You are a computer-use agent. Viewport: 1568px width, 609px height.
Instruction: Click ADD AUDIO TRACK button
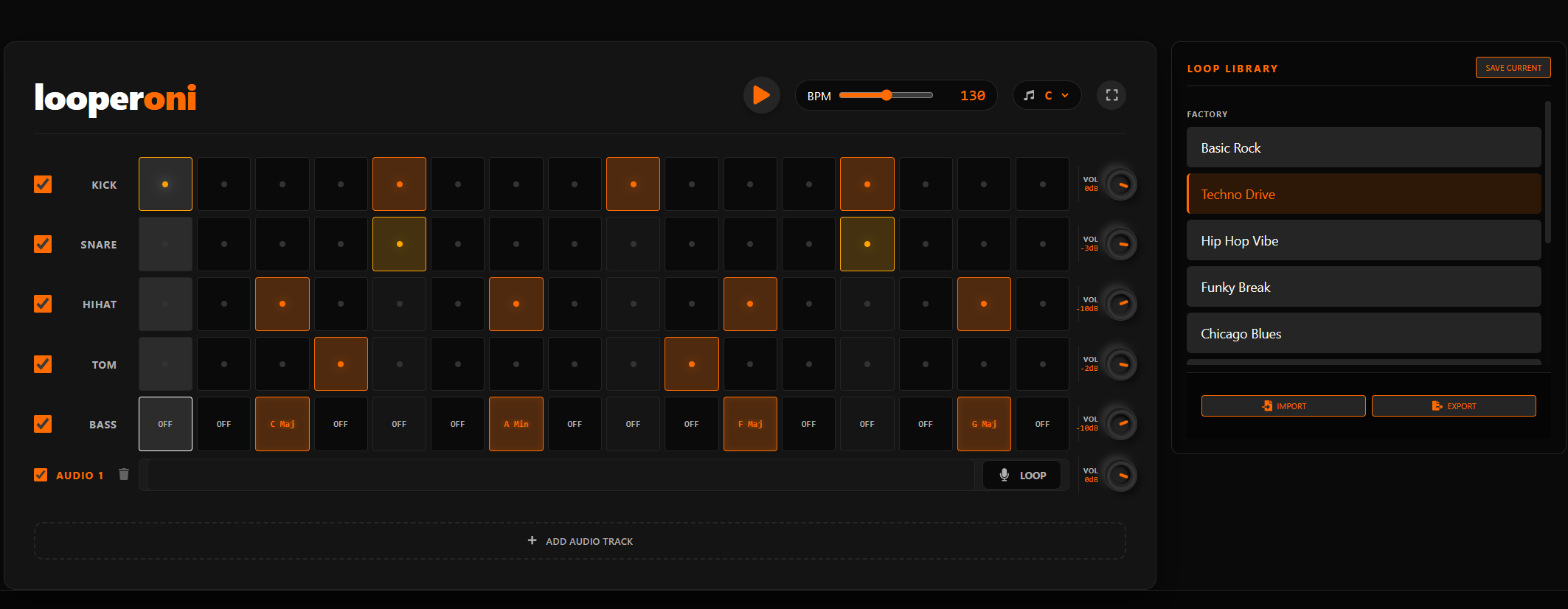point(580,541)
